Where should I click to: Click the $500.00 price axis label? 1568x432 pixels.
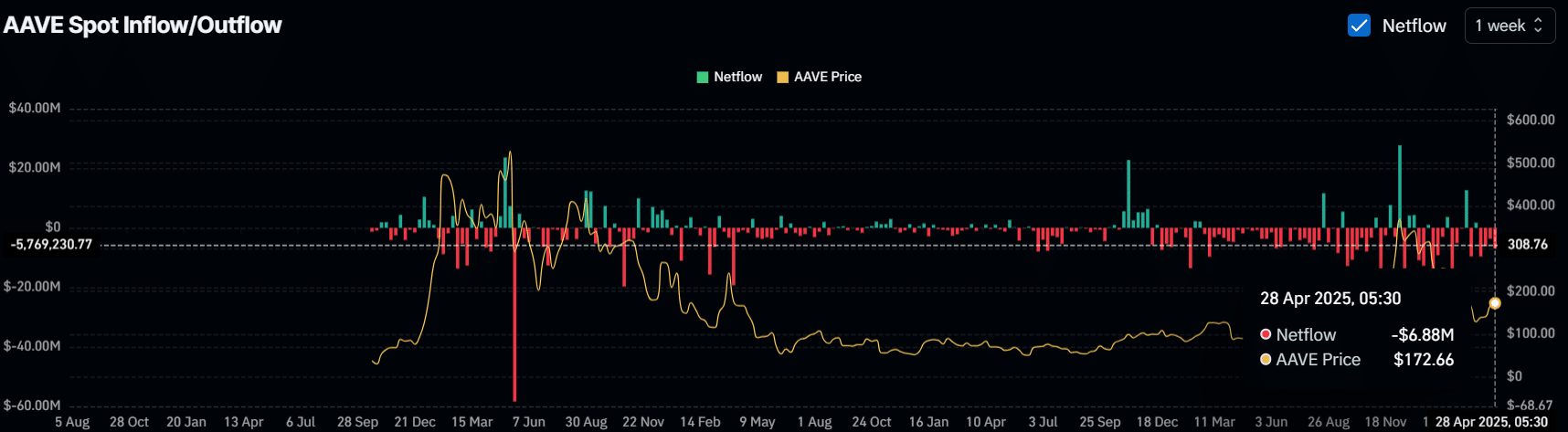[1531, 163]
